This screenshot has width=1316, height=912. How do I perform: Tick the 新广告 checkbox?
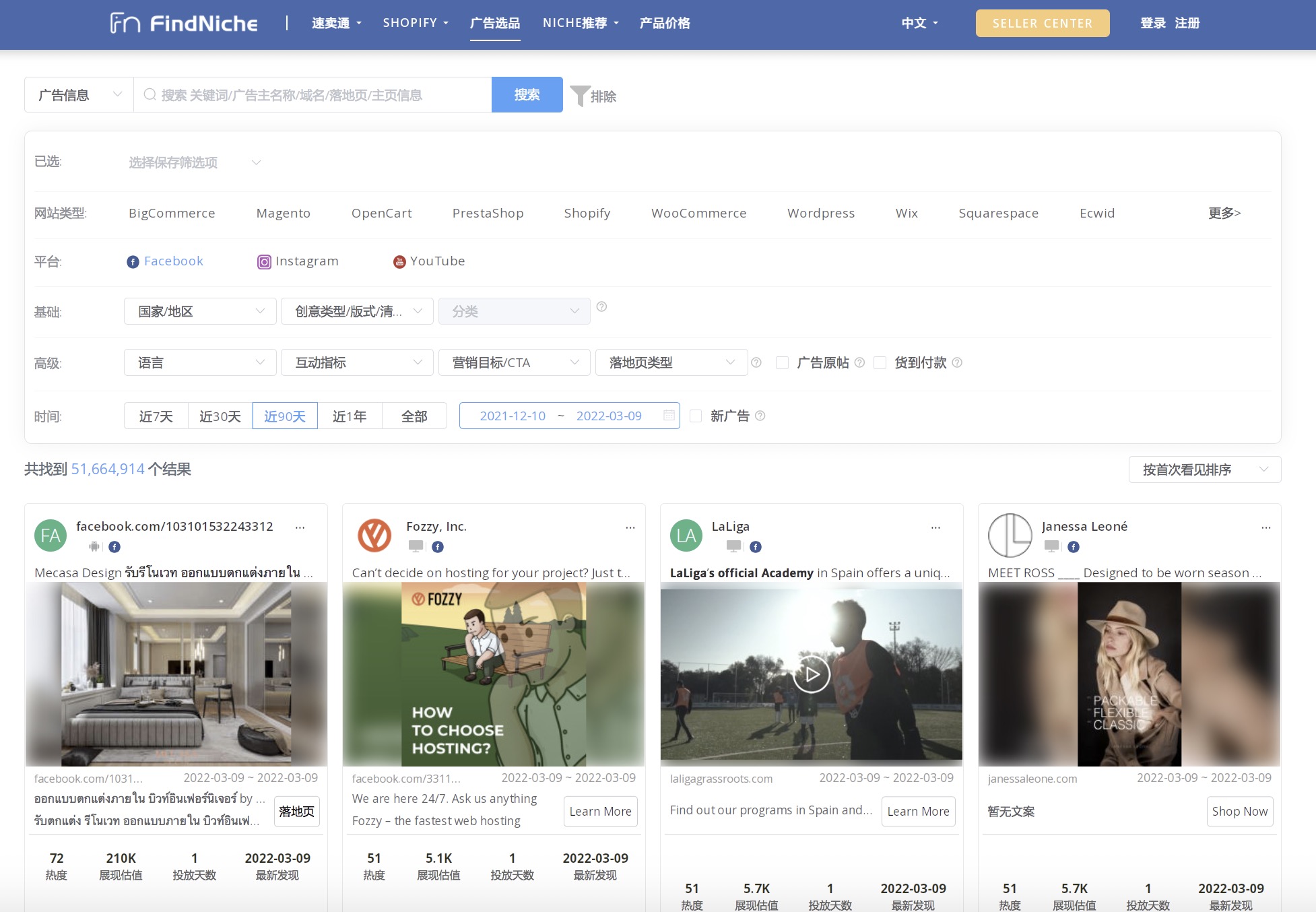click(696, 416)
